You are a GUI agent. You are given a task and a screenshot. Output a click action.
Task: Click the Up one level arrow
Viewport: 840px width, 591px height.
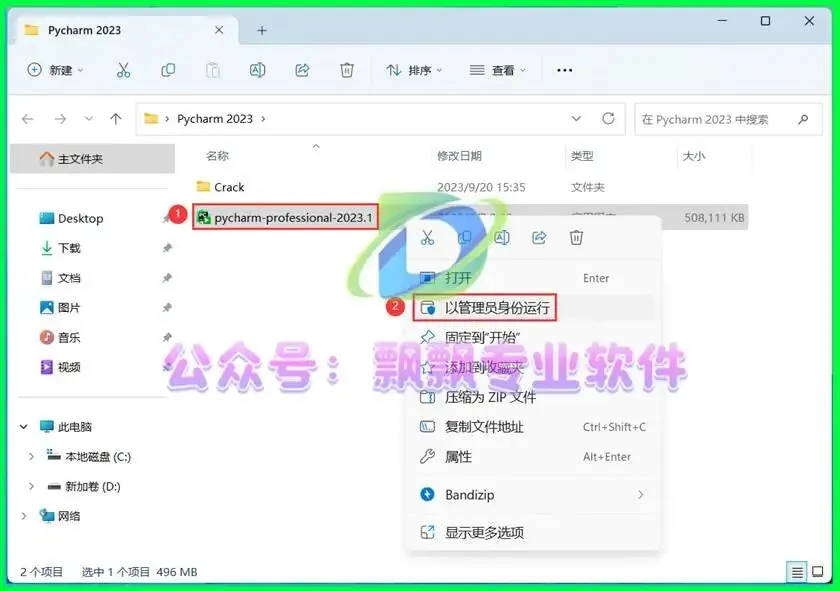(x=116, y=119)
